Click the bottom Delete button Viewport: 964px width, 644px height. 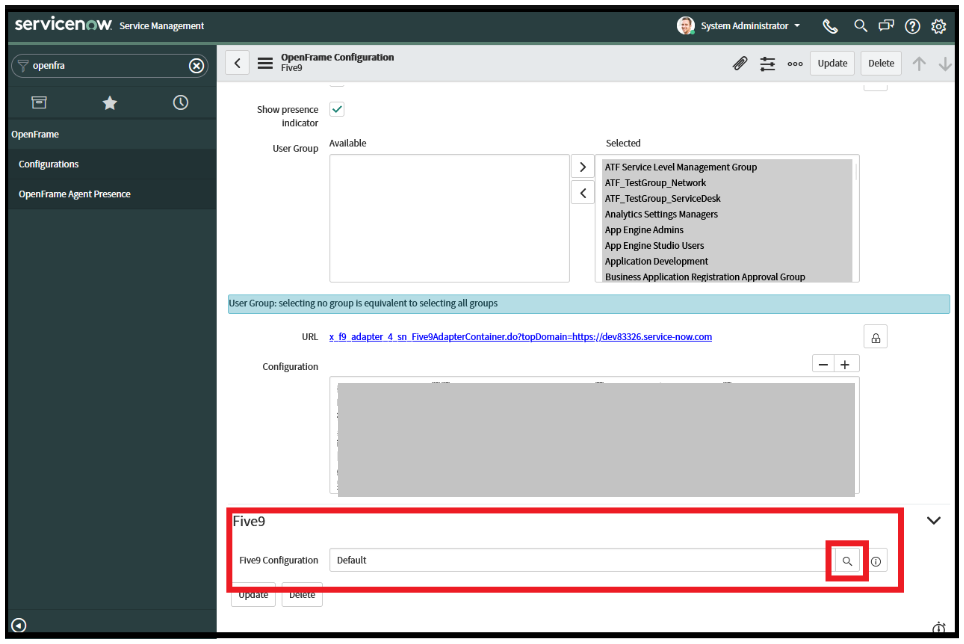point(302,595)
